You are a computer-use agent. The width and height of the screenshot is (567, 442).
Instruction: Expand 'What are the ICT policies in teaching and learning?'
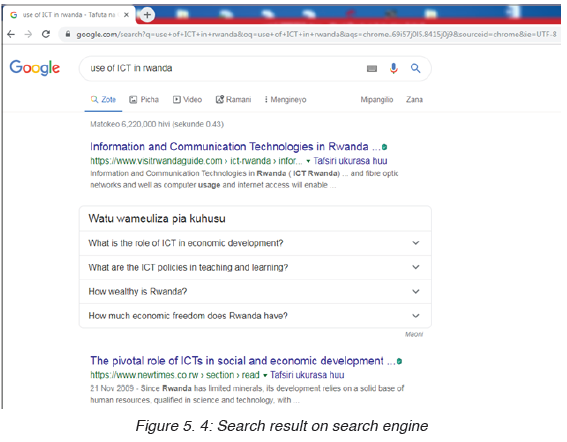[255, 267]
